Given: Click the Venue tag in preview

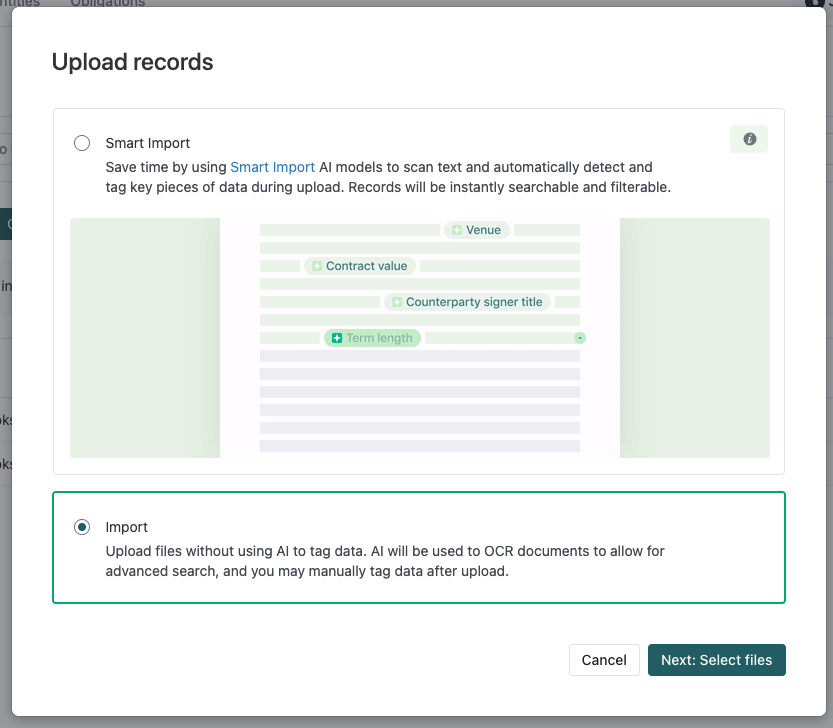Looking at the screenshot, I should (x=477, y=230).
